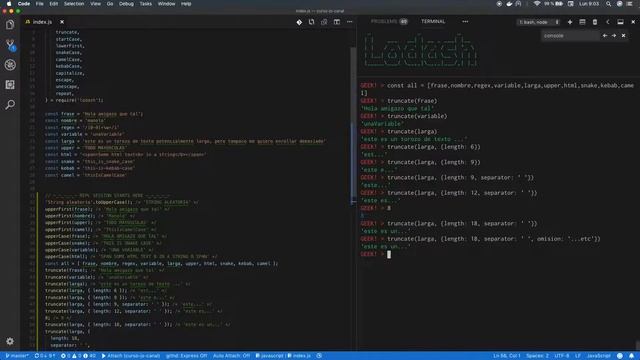
Task: Close the index.js editor tab
Action: point(62,22)
